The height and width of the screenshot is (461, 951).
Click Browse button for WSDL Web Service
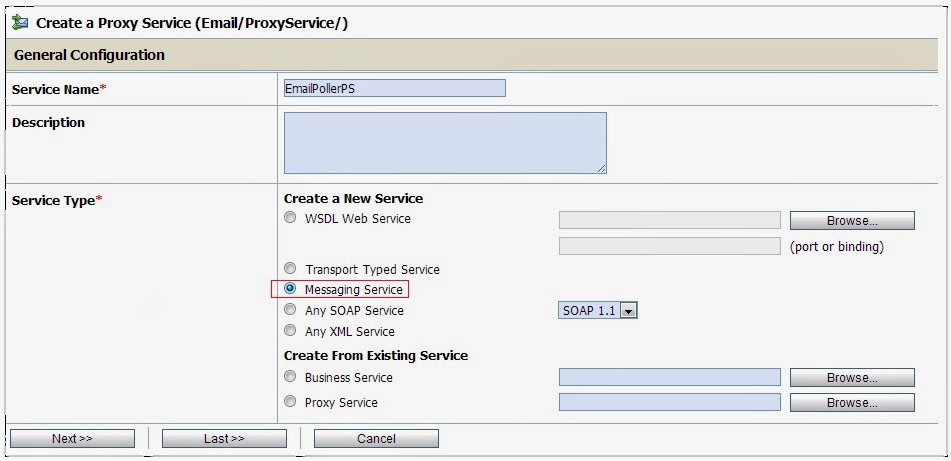[x=852, y=221]
